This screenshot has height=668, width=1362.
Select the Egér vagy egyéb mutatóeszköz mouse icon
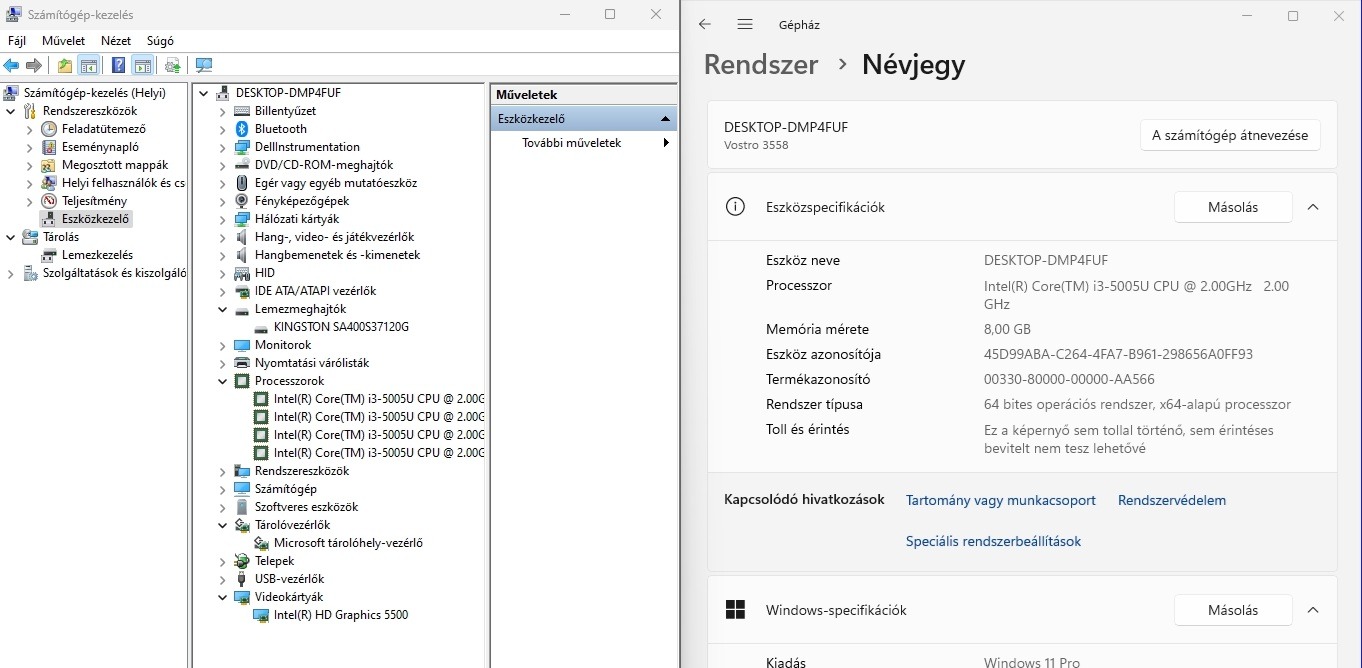(x=241, y=183)
